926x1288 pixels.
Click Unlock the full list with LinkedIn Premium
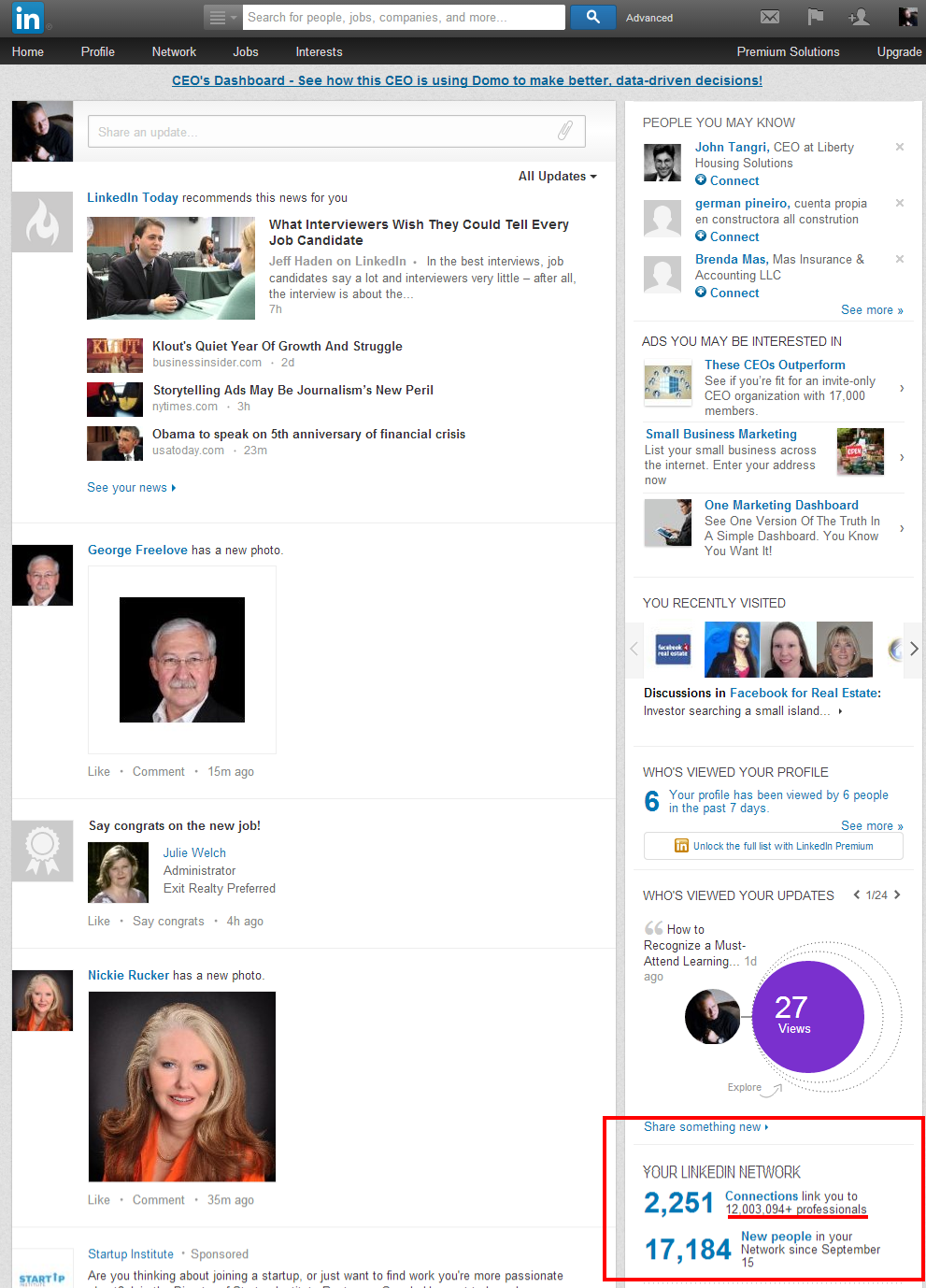774,846
